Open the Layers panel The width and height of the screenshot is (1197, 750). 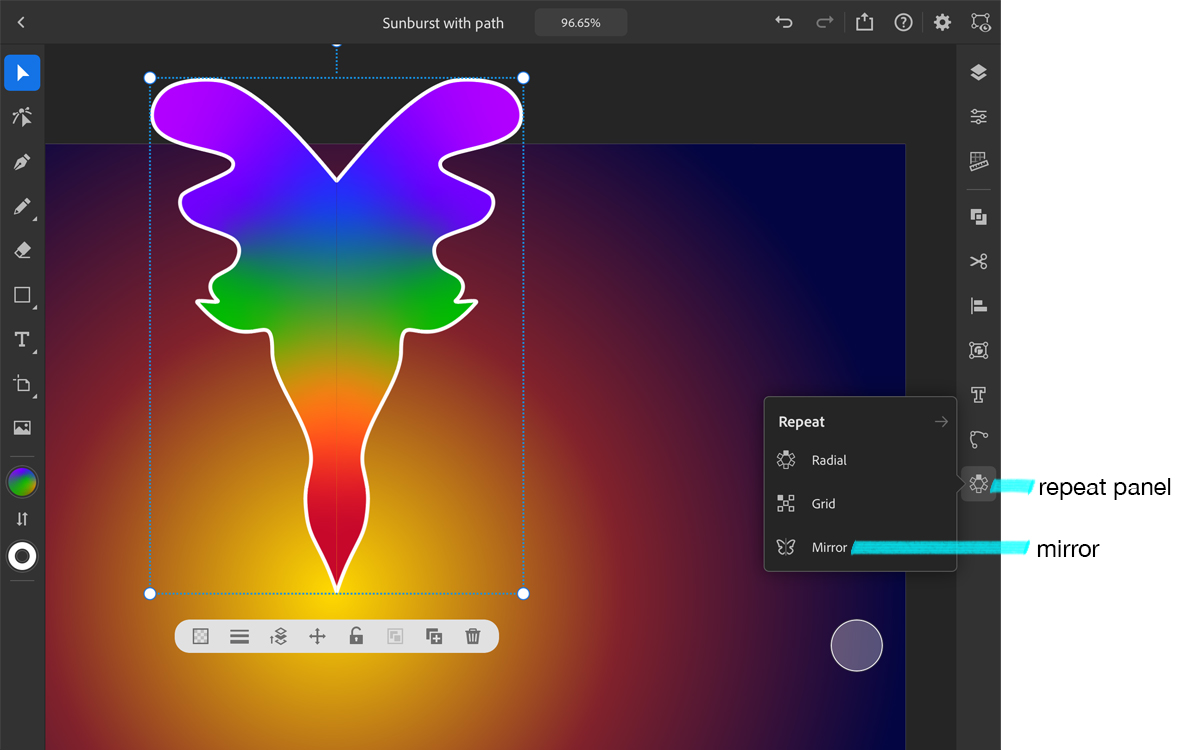pyautogui.click(x=977, y=72)
